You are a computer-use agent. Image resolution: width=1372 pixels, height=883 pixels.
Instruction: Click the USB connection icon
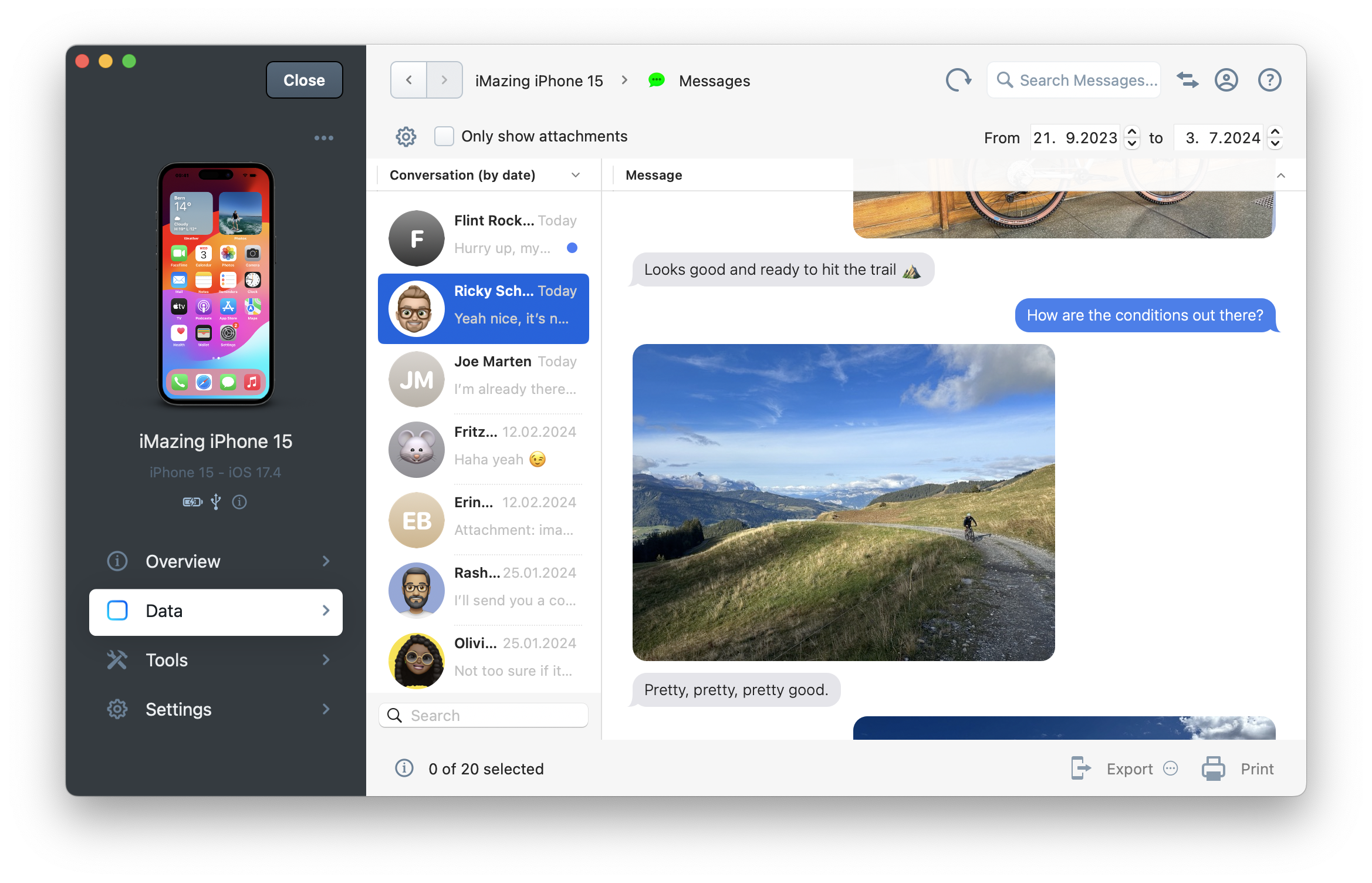[x=216, y=502]
